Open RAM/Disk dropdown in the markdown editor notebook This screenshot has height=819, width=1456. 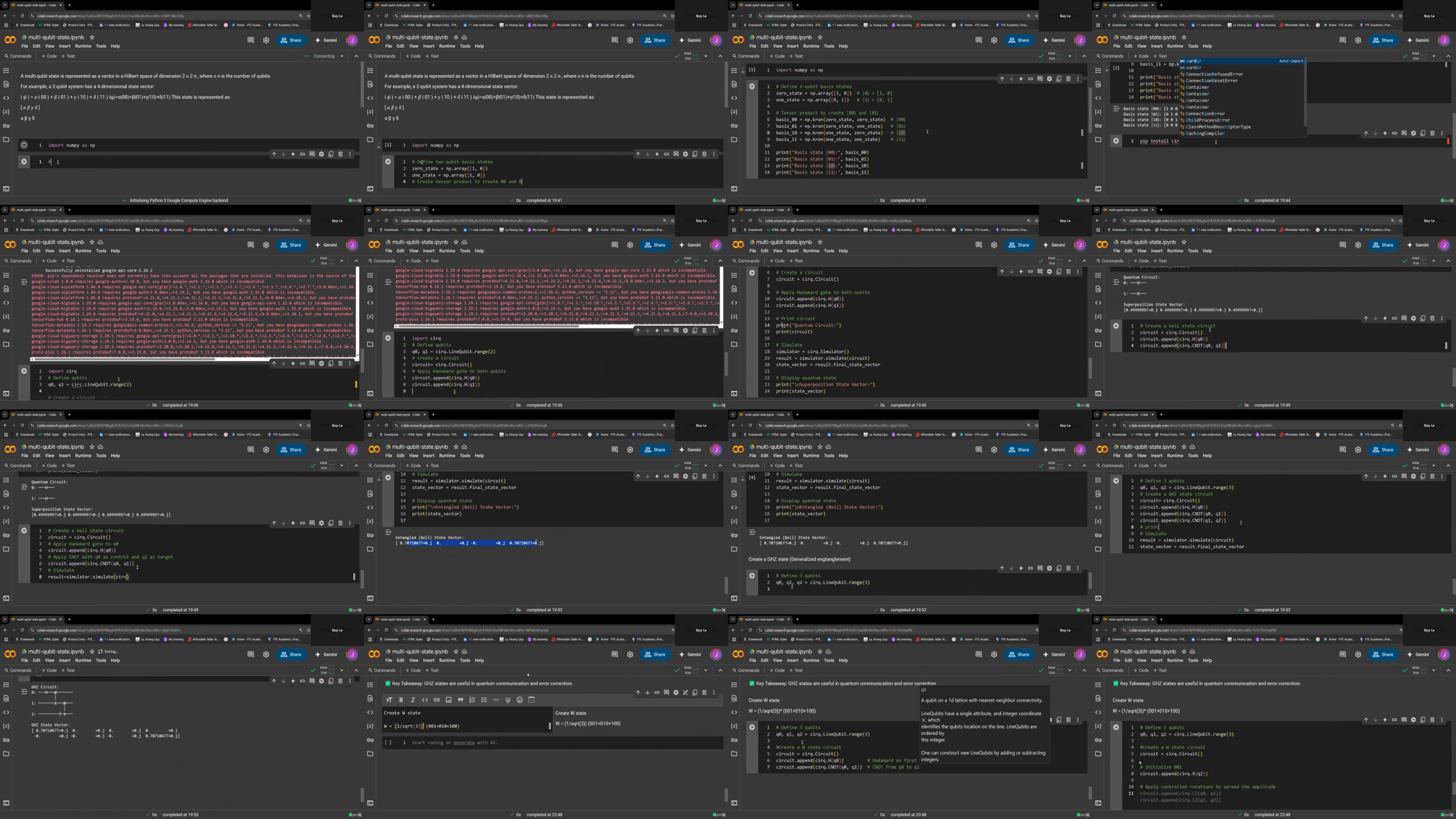tap(705, 670)
